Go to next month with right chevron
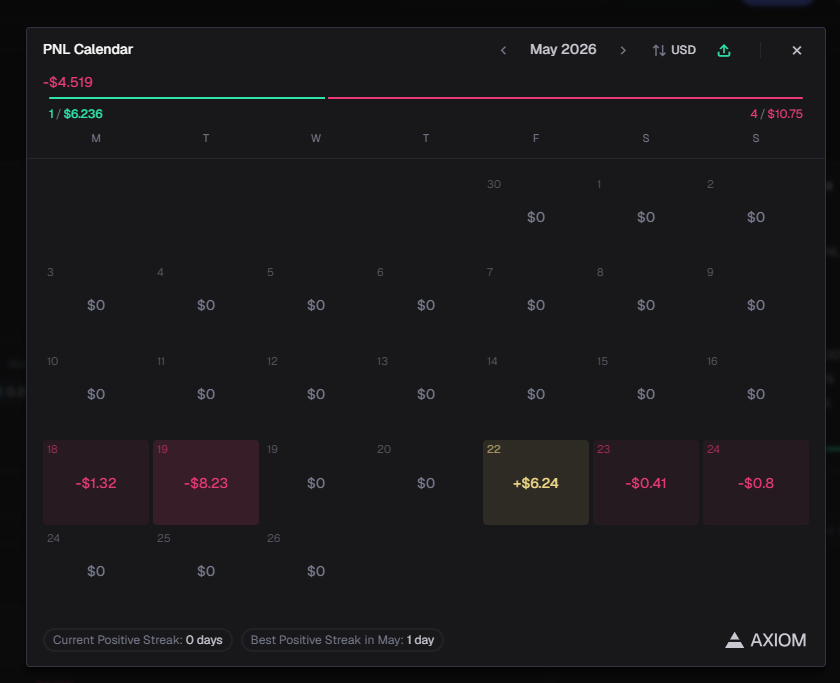This screenshot has width=840, height=683. [x=622, y=50]
